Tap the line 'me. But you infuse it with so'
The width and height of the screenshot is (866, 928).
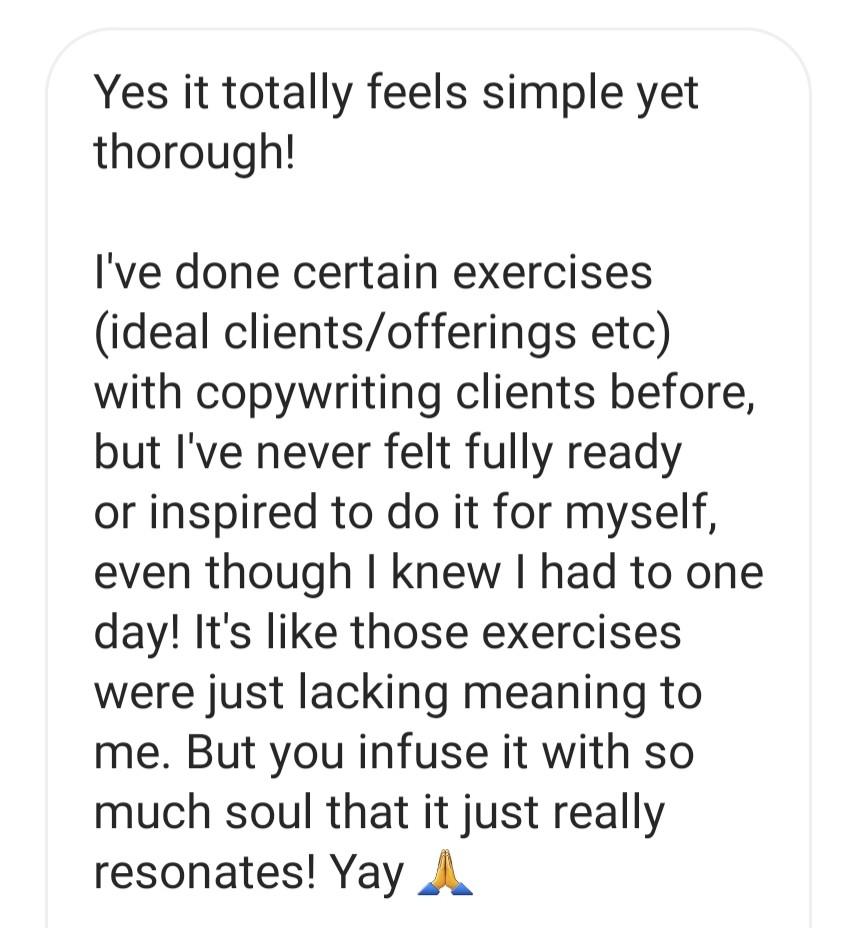[394, 752]
